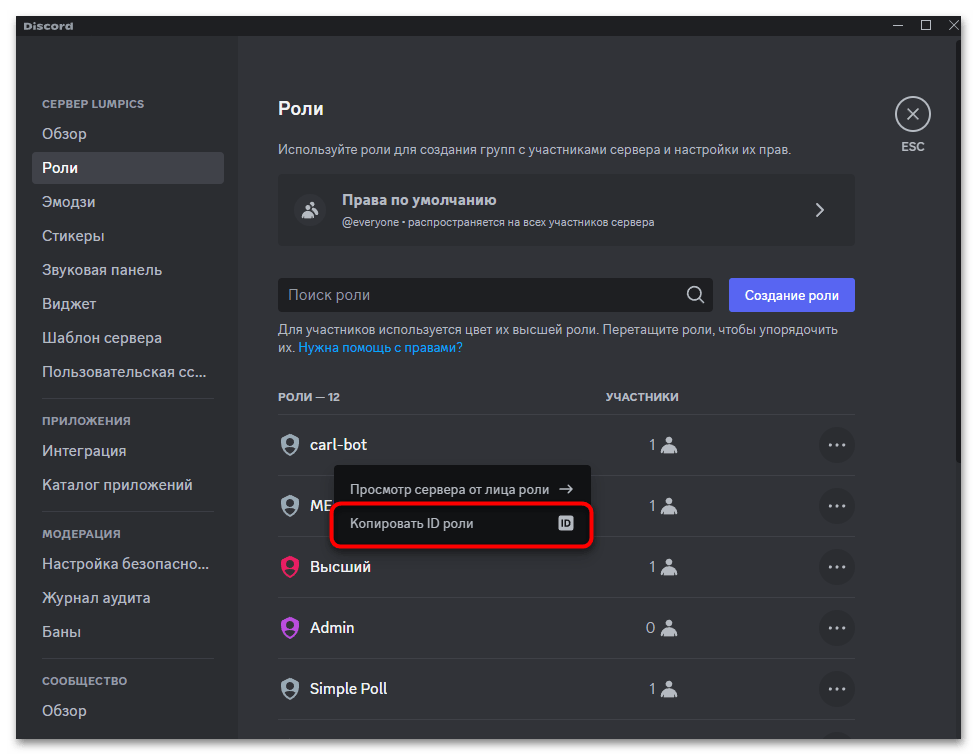The width and height of the screenshot is (977, 755).
Task: Click the ID badge icon in context menu
Action: click(x=565, y=523)
